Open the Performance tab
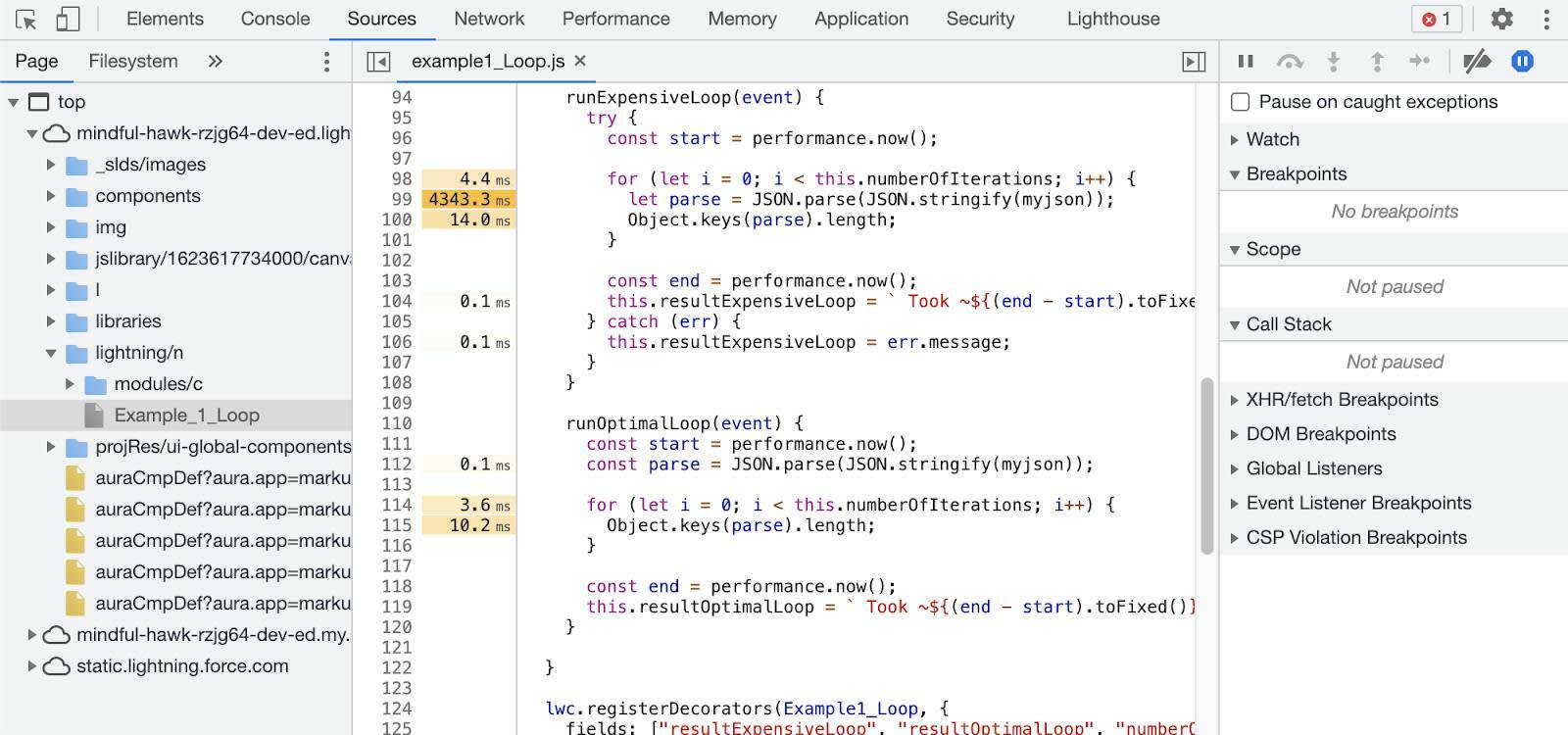 click(615, 19)
